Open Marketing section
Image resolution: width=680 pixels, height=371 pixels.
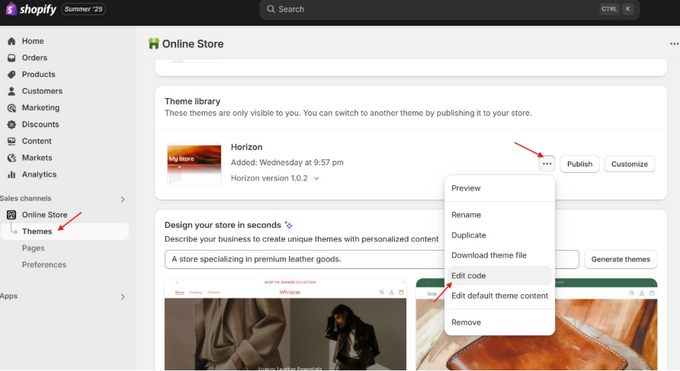tap(41, 108)
